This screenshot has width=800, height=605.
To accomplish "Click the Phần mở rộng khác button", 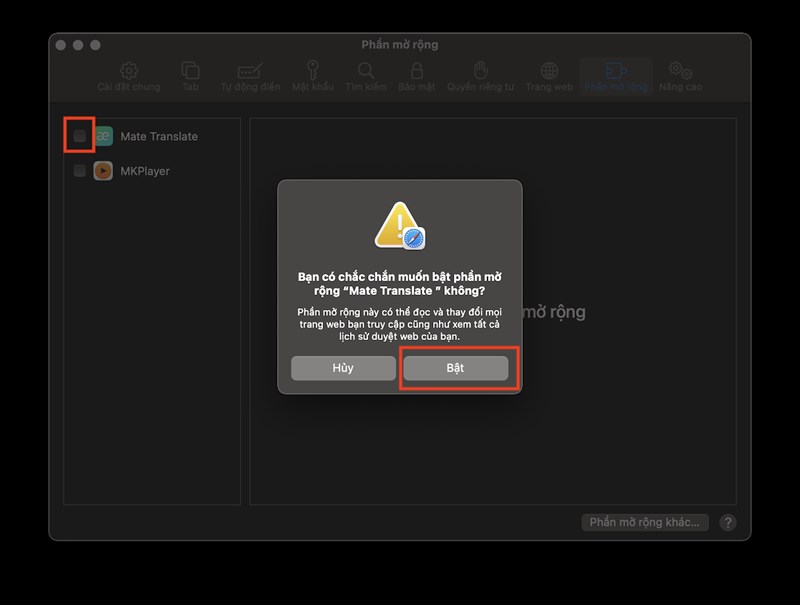I will [x=645, y=522].
